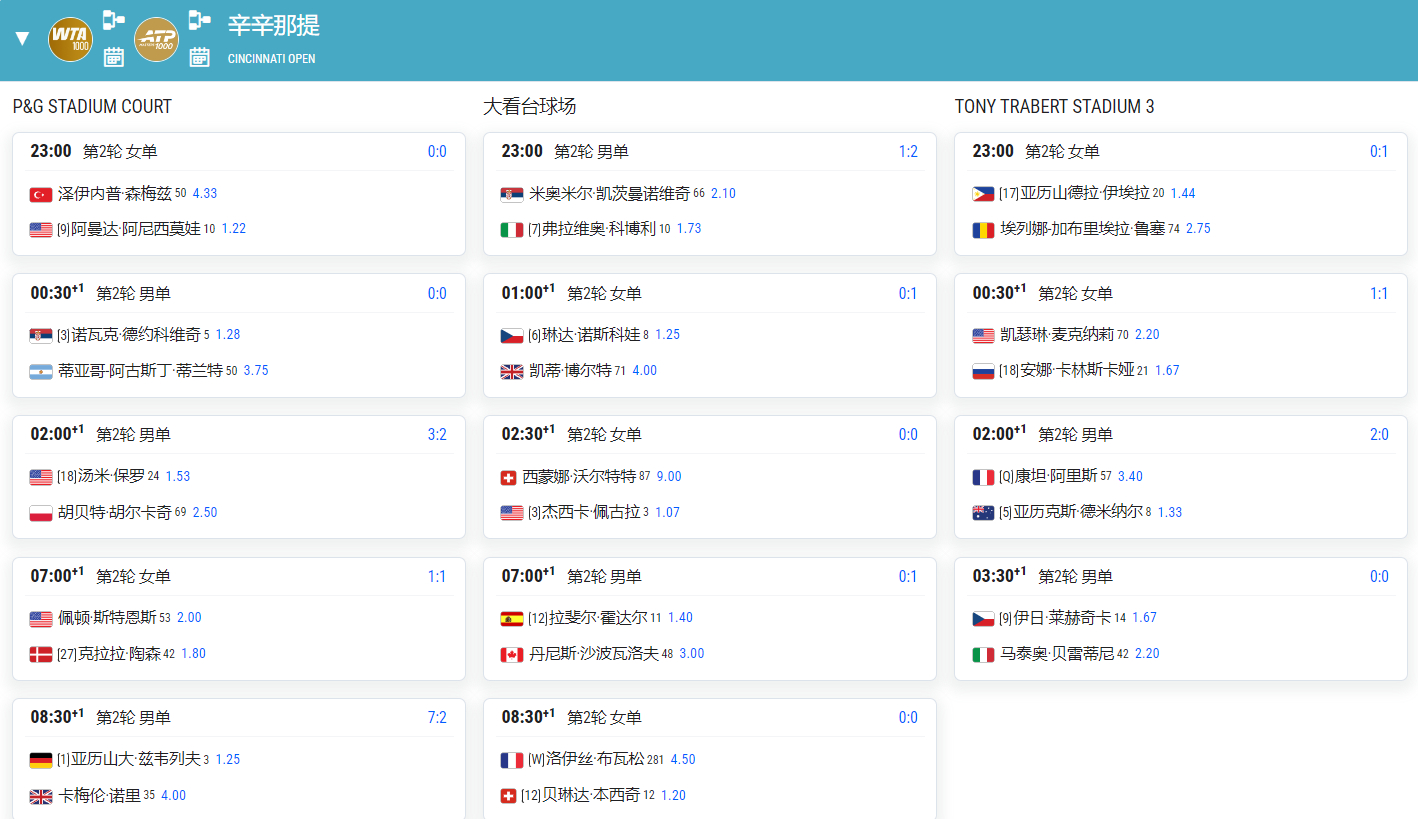Select odds 3.75 for 蒂亚哥·阿古斯丁·蒂兰特
The image size is (1418, 819).
pyautogui.click(x=256, y=371)
